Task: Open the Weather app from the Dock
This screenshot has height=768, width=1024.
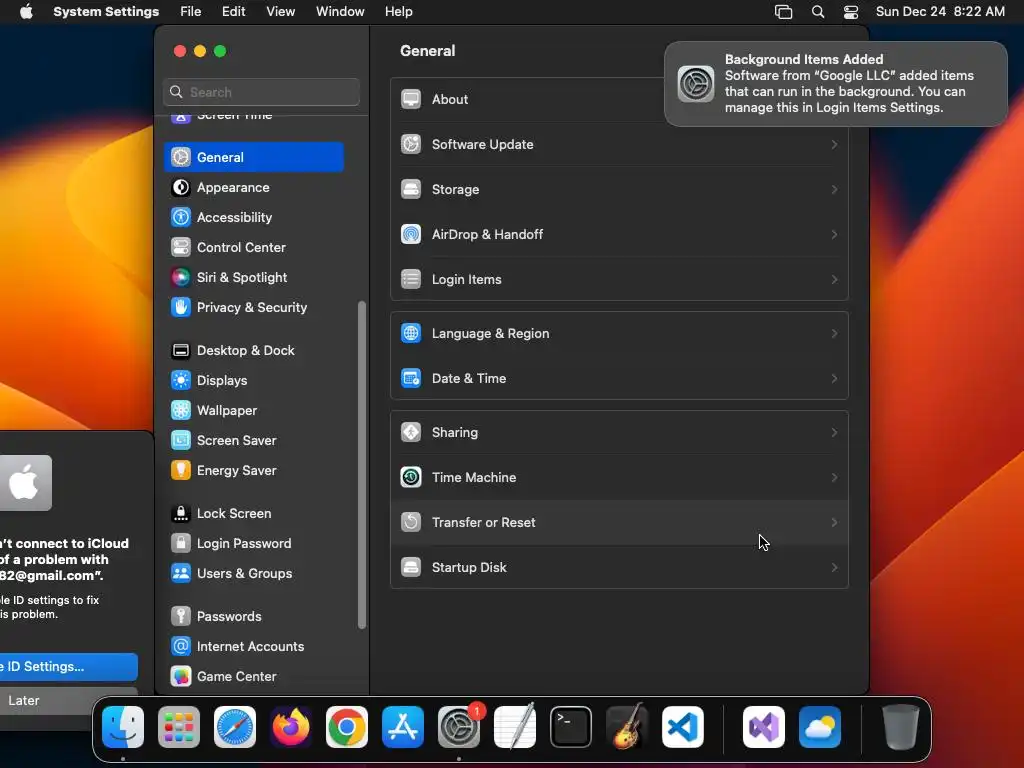Action: (820, 727)
